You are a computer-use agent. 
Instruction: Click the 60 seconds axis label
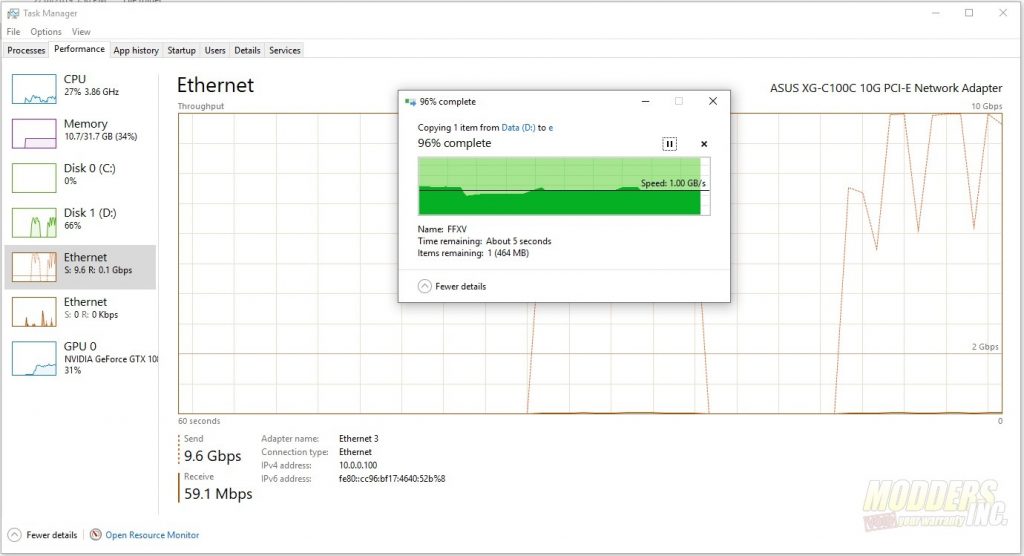point(199,421)
